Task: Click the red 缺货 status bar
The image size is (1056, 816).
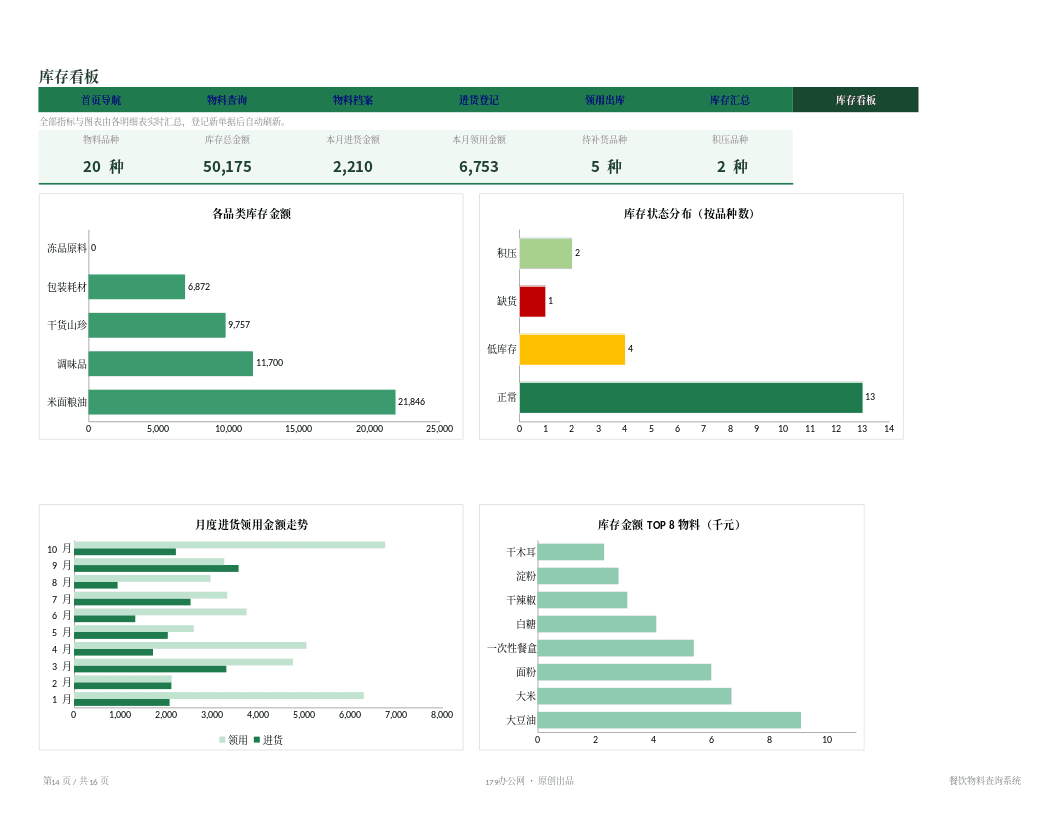Action: point(533,301)
